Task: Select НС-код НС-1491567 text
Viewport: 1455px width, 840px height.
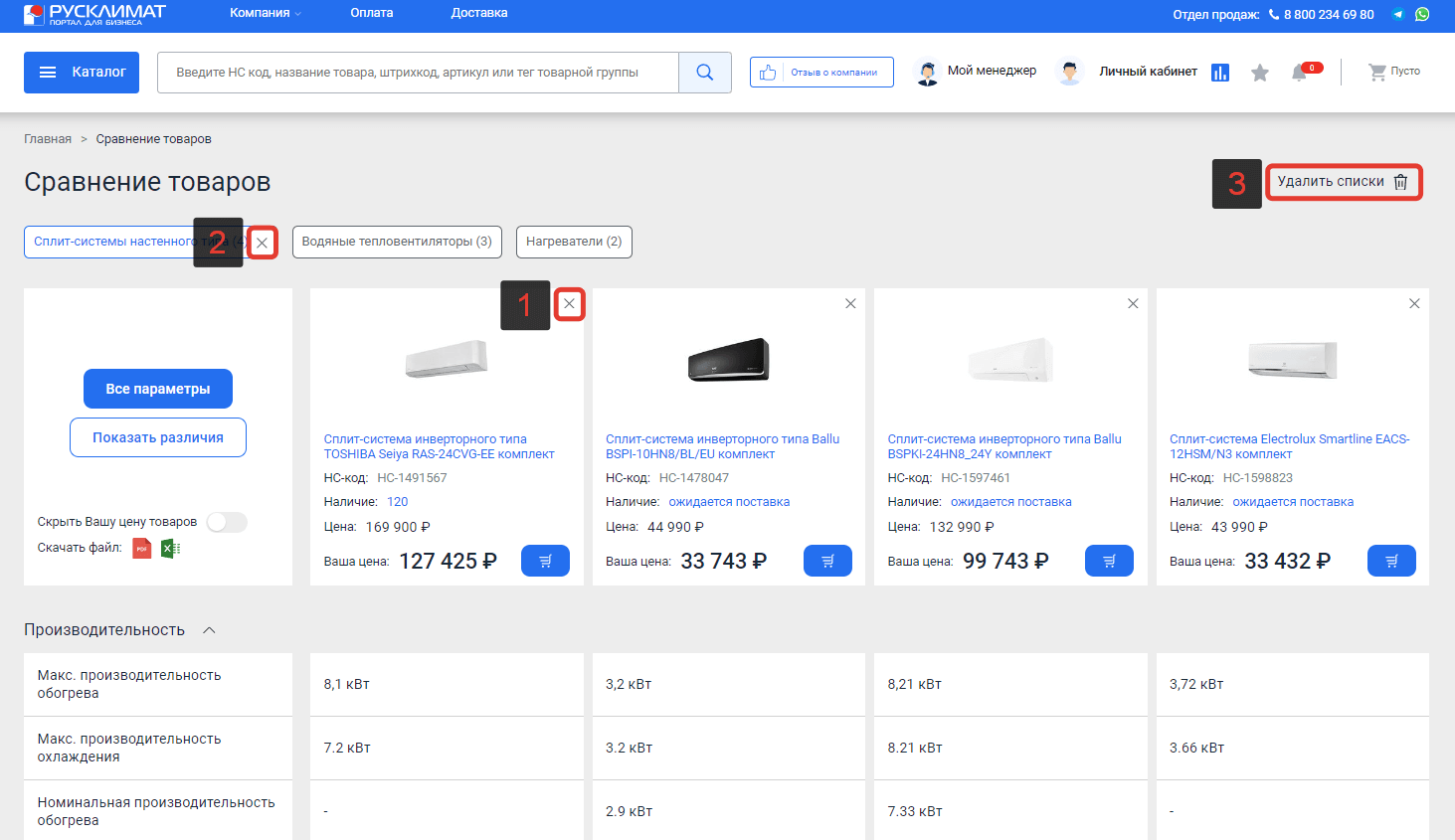Action: click(x=386, y=478)
